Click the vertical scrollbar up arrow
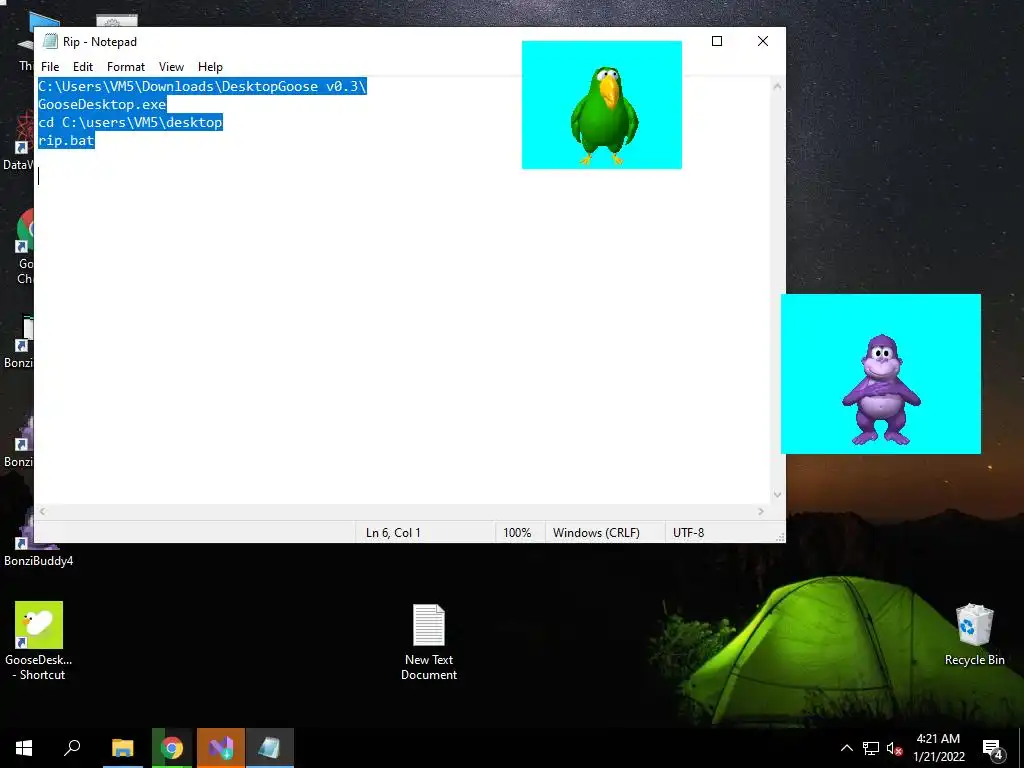The width and height of the screenshot is (1024, 768). pos(777,86)
